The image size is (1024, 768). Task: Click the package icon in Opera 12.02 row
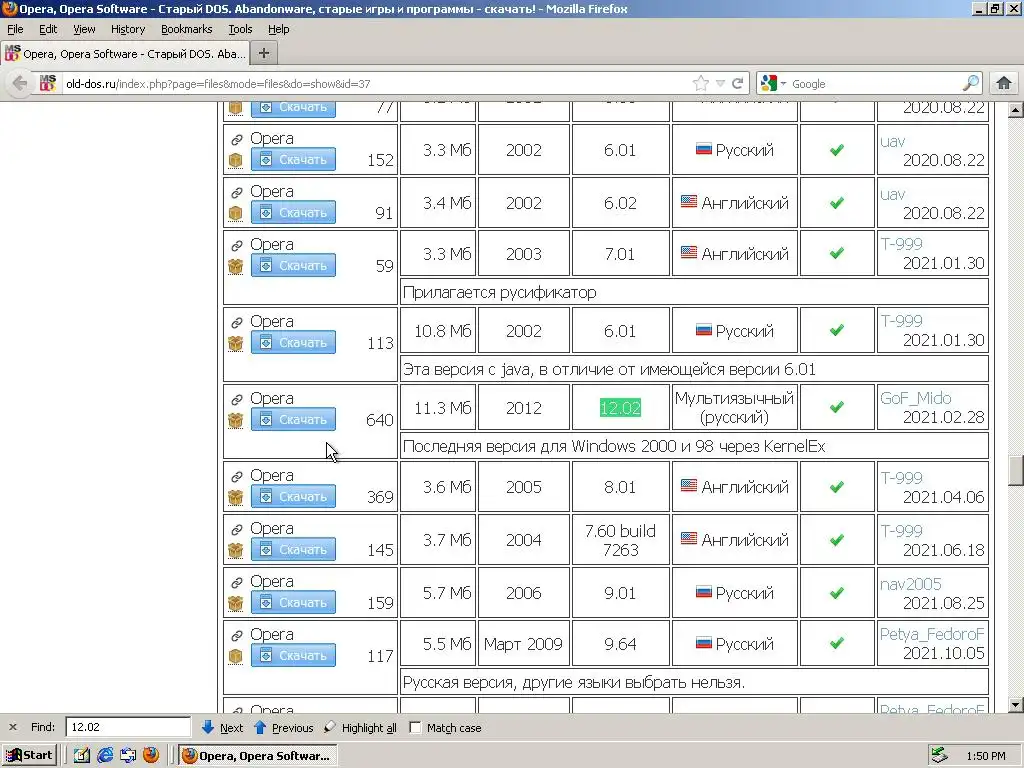(x=236, y=420)
